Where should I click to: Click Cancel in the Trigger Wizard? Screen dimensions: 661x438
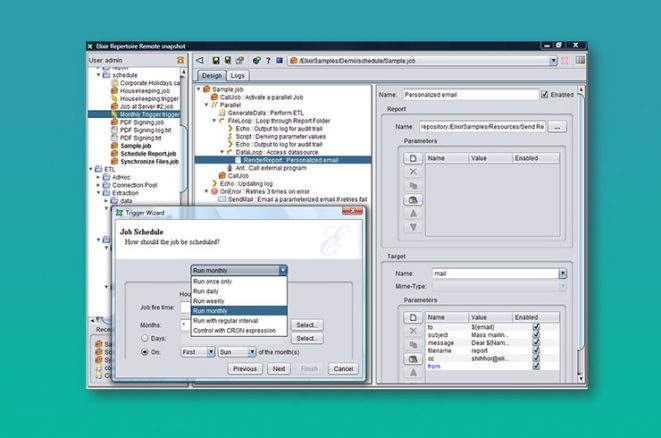click(342, 369)
